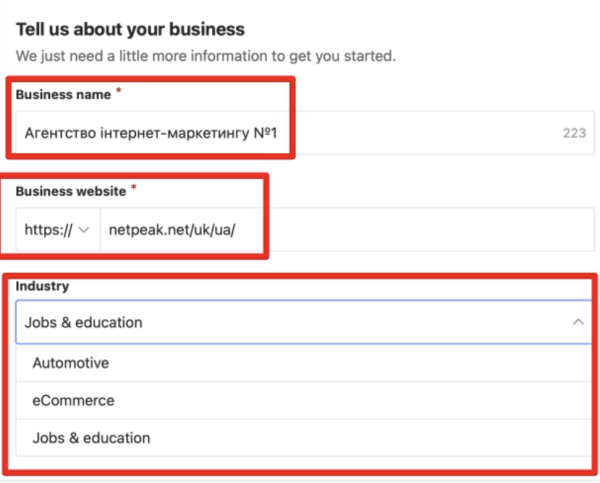Select Automotive from the industry list

click(x=305, y=363)
